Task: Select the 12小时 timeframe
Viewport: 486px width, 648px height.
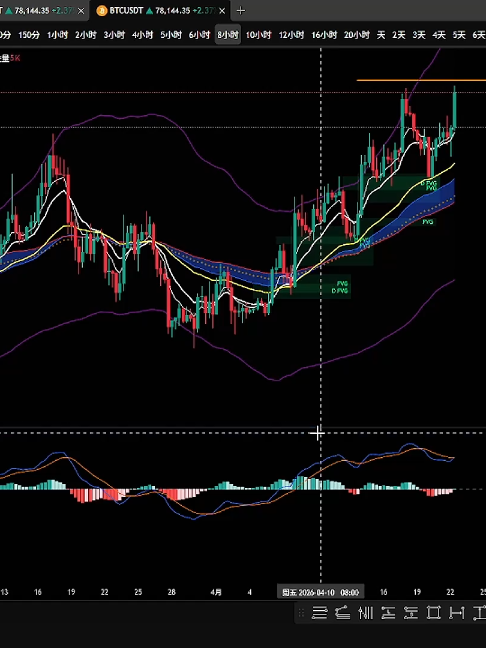Action: [291, 35]
